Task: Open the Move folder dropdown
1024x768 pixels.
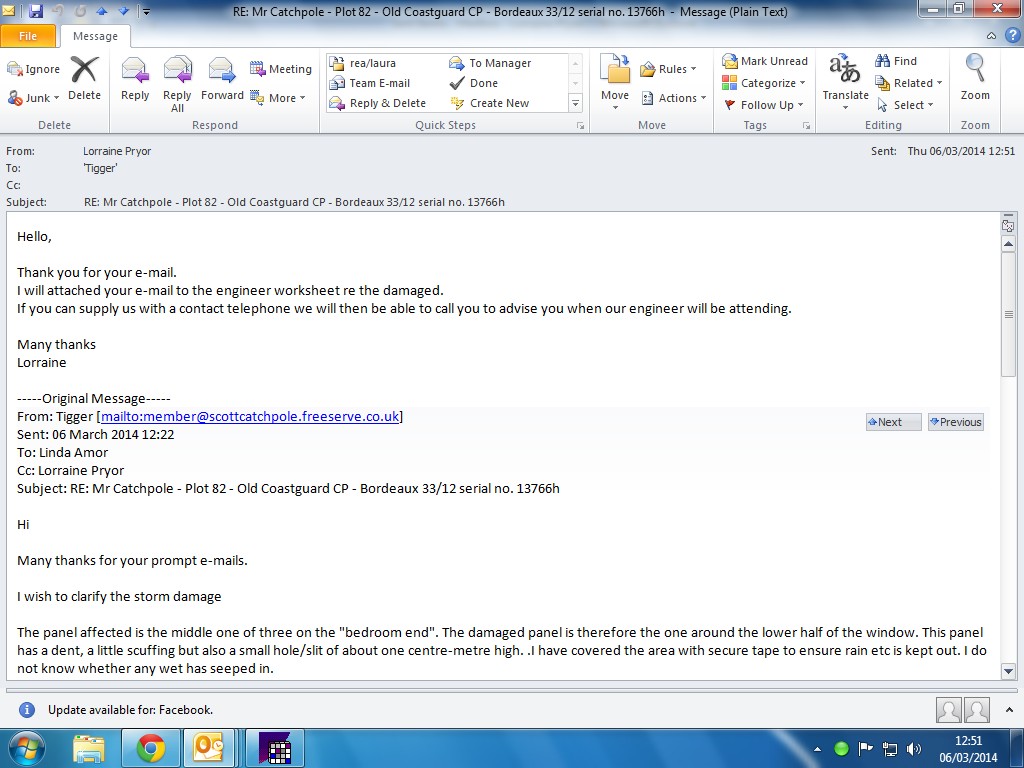Action: click(615, 84)
